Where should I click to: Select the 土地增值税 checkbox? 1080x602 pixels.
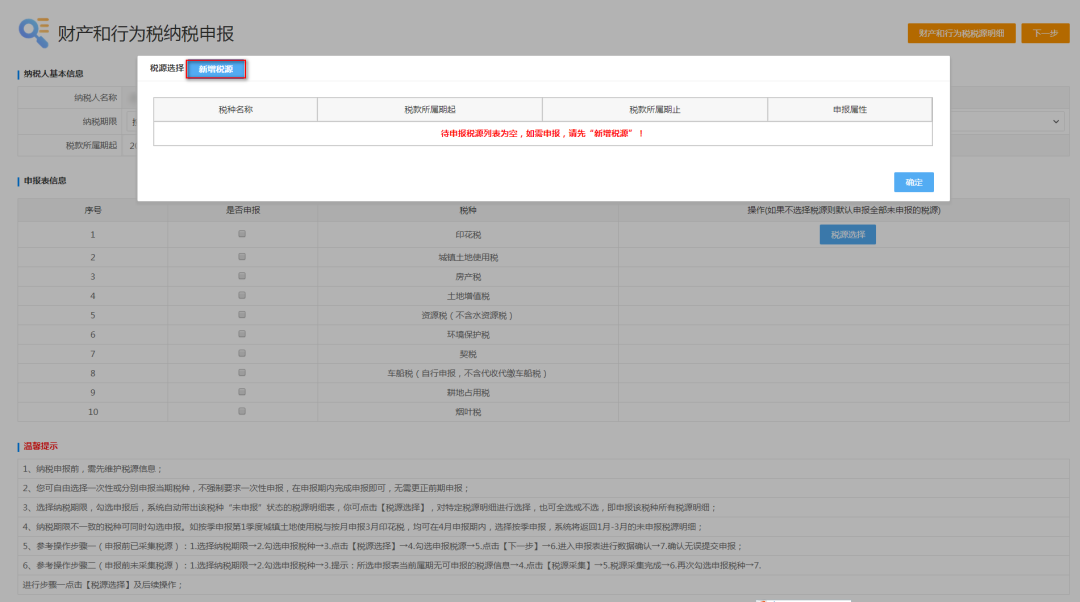242,295
